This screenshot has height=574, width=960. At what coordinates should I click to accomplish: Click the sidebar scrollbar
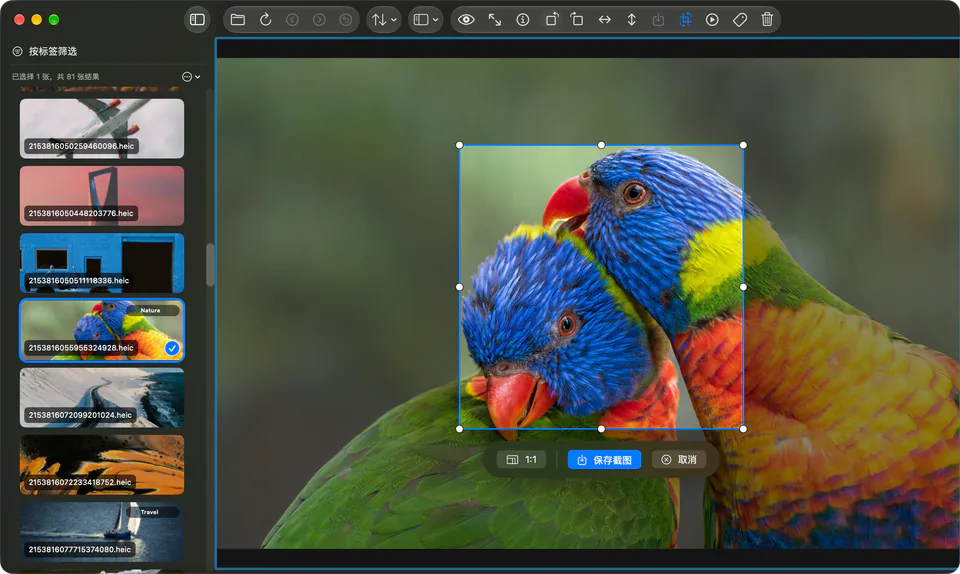(x=210, y=264)
